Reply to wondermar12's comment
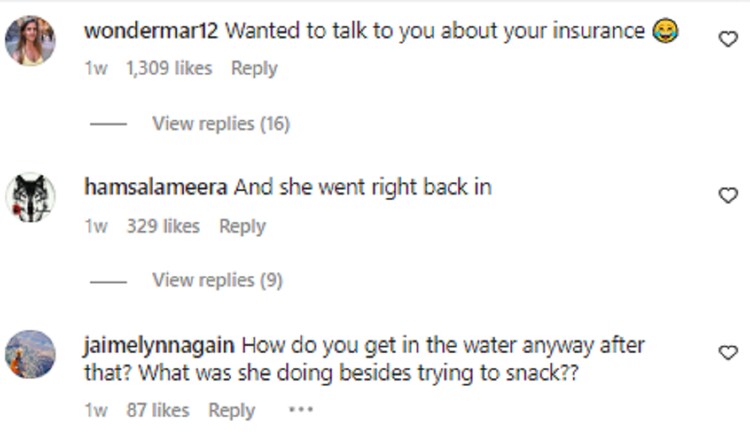Image resolution: width=750 pixels, height=436 pixels. pos(254,69)
